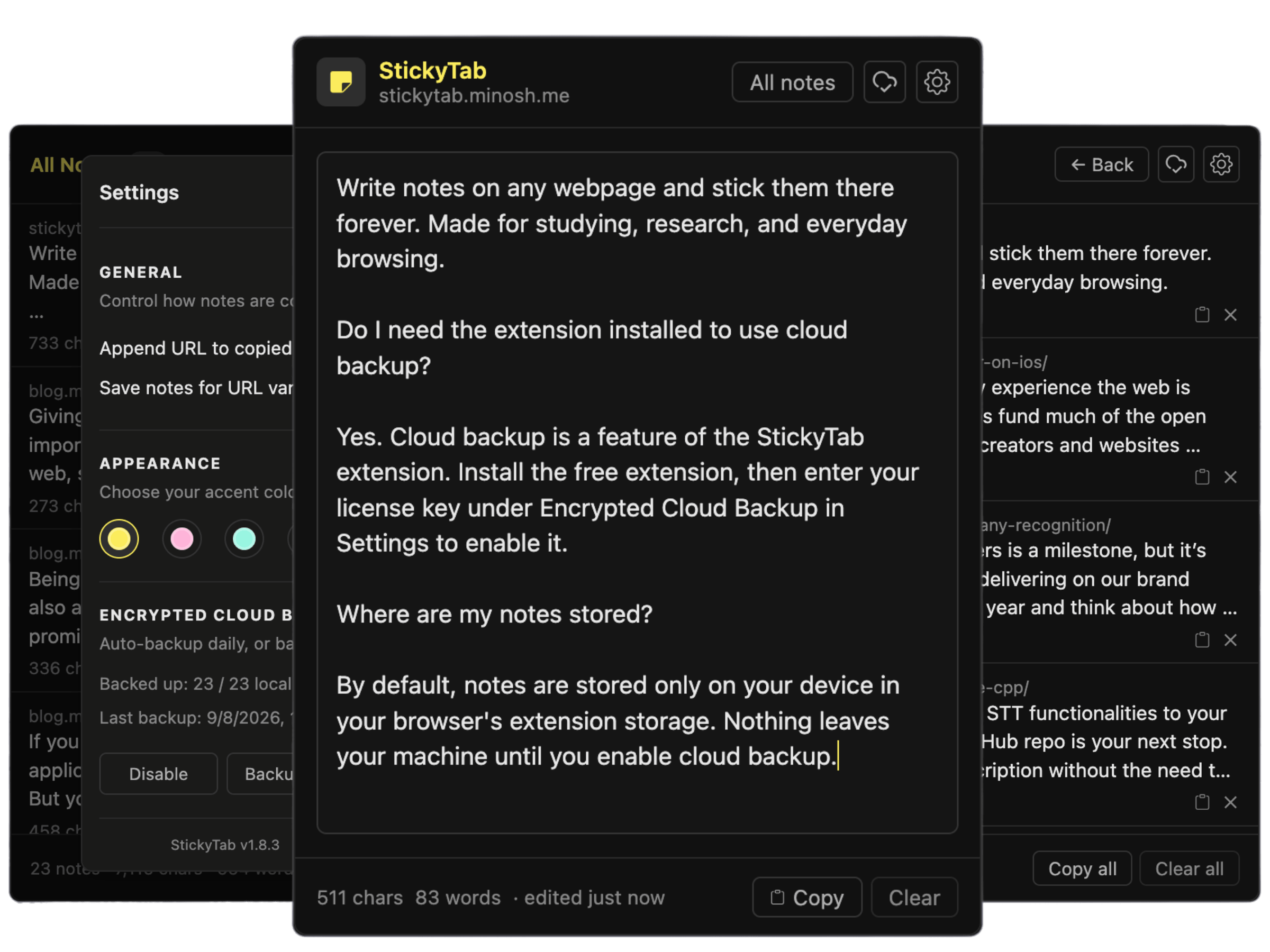Delete the 'any-recognition/' note with X
Screen dimensions: 1270x952
point(1230,640)
